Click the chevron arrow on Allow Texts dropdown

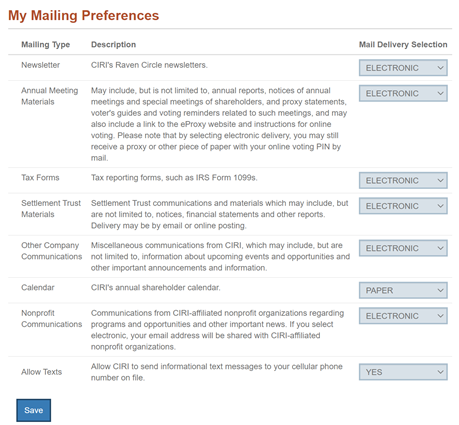440,372
